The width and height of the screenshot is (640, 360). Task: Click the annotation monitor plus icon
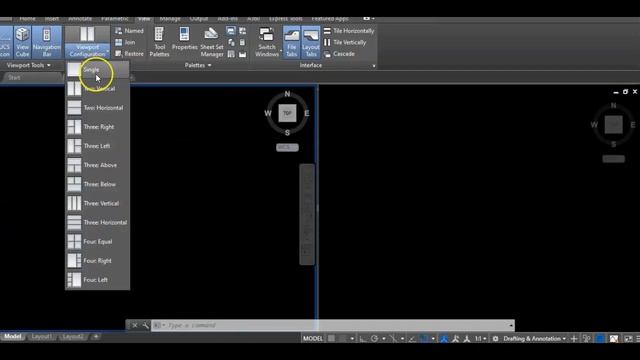574,338
